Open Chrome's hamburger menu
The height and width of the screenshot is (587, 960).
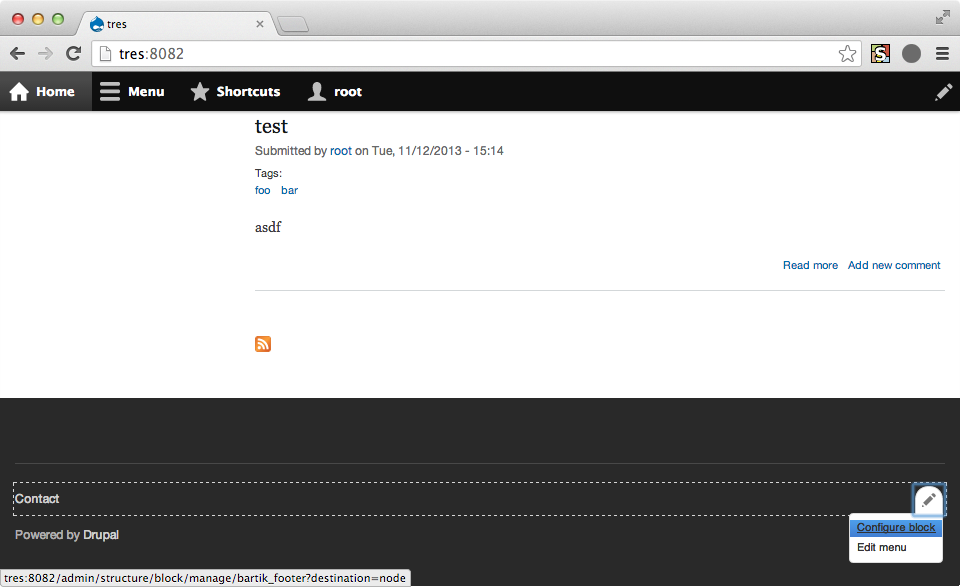(943, 54)
